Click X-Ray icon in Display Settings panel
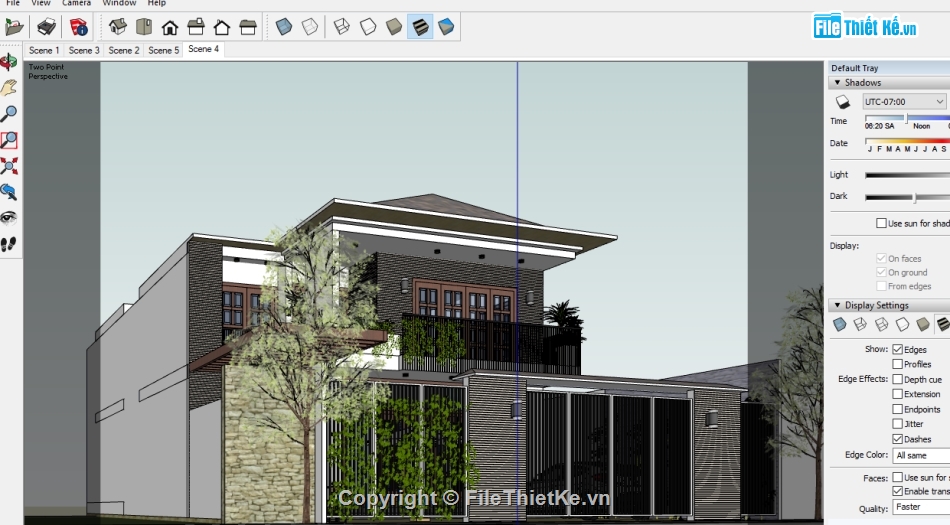The height and width of the screenshot is (525, 950). click(839, 325)
